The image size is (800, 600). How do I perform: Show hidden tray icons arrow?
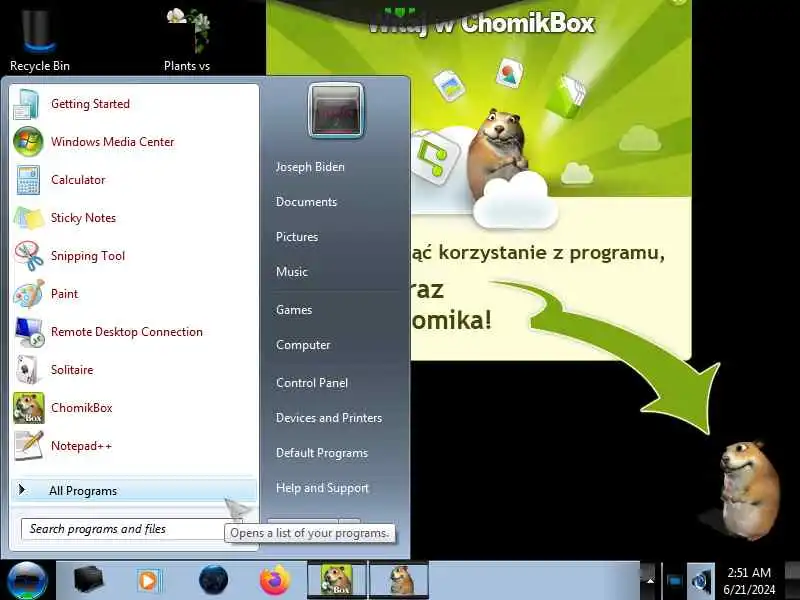pos(650,581)
